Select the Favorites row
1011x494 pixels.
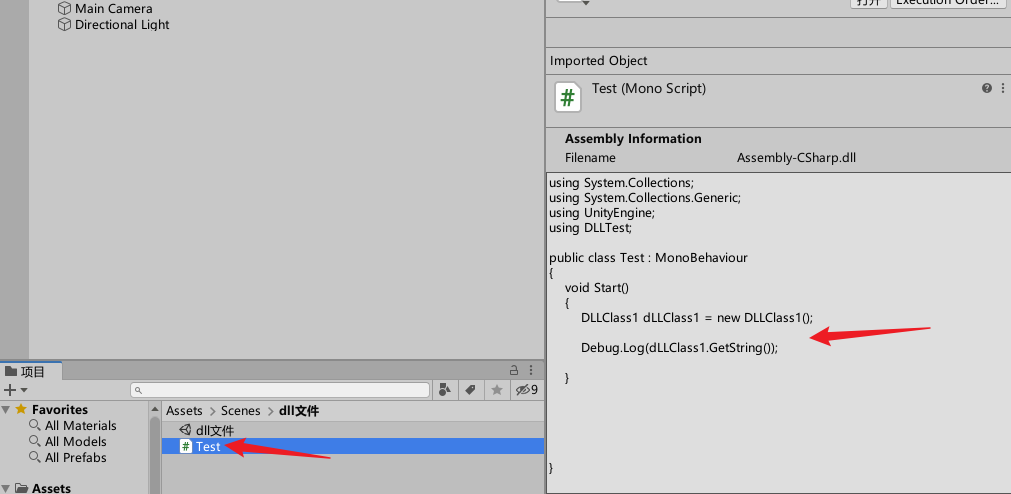[60, 410]
